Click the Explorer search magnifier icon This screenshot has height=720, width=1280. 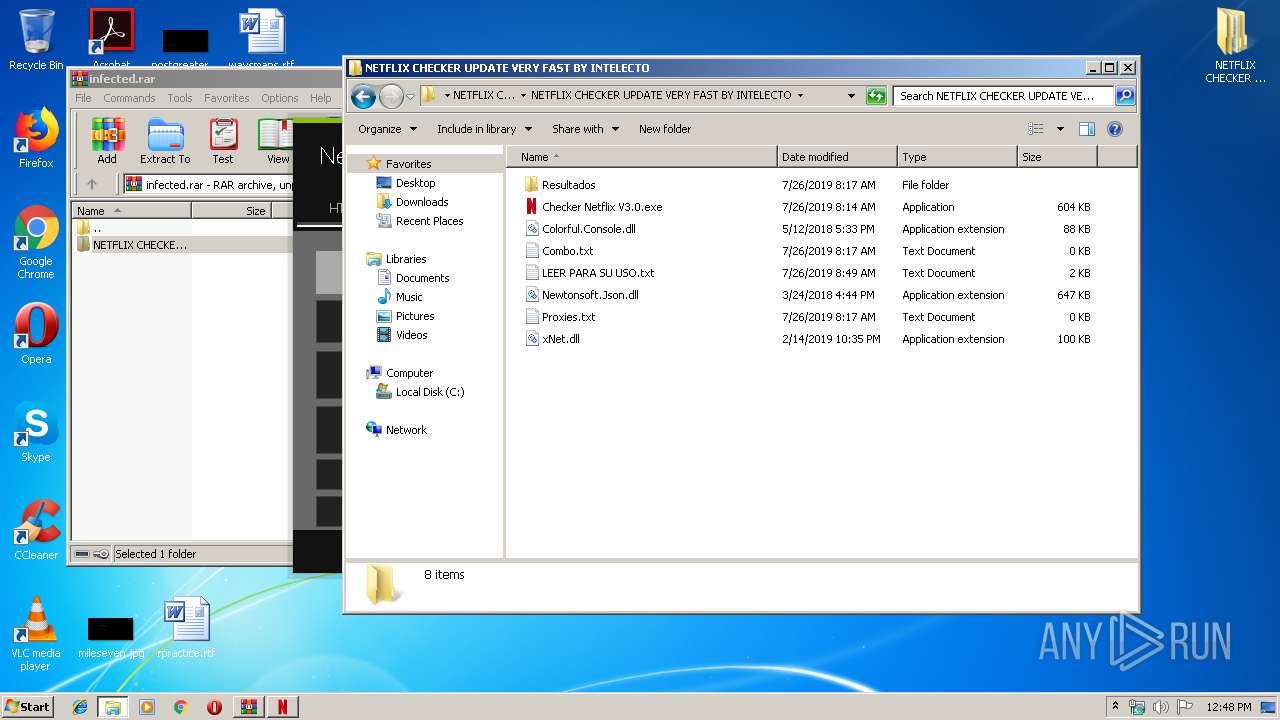pos(1125,96)
